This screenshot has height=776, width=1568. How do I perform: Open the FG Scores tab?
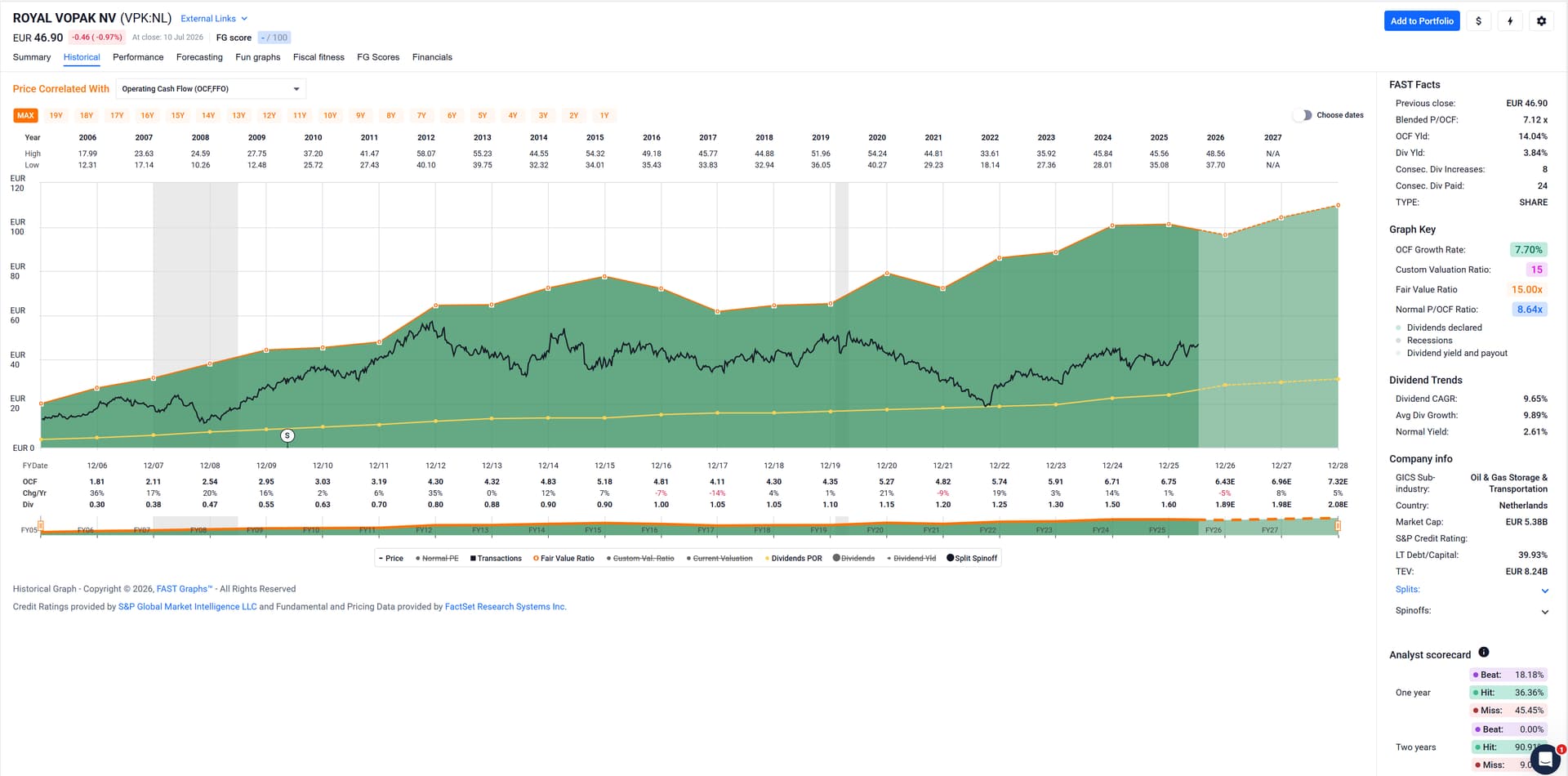click(x=378, y=57)
